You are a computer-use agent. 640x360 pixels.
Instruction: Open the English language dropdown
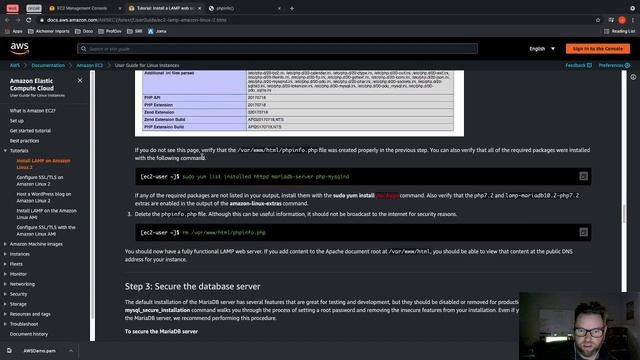542,49
